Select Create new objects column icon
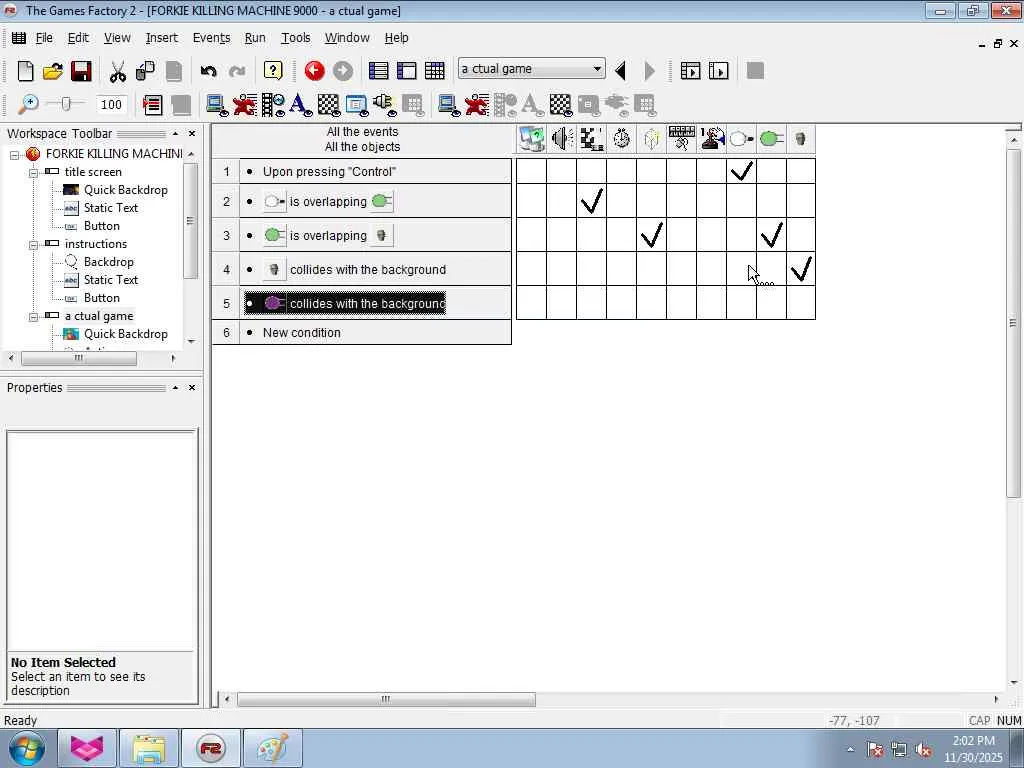The image size is (1024, 768). tap(652, 139)
